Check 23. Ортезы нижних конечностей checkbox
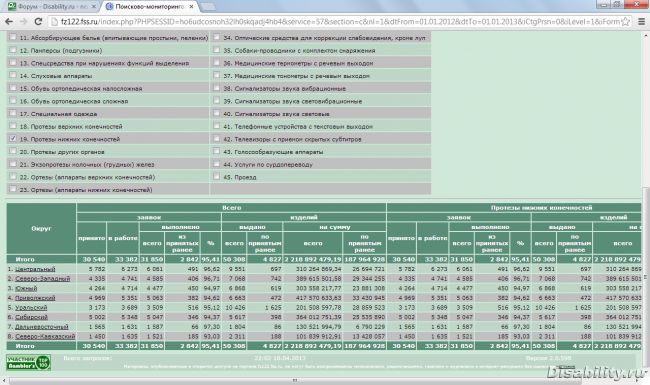 [13, 189]
